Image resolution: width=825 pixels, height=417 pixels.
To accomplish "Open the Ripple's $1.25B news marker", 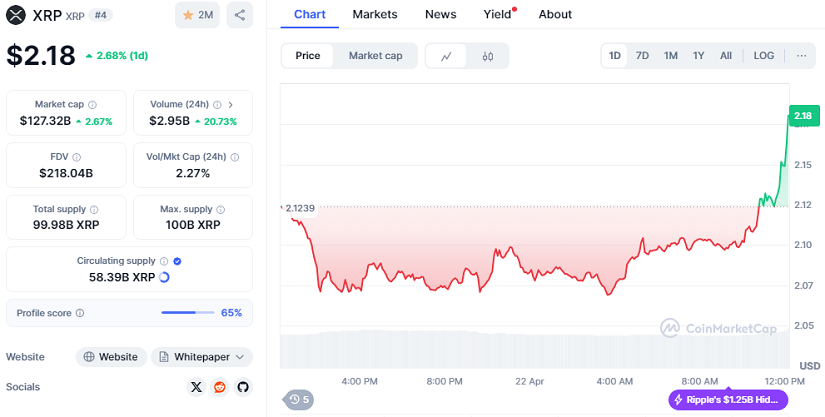I will (728, 400).
